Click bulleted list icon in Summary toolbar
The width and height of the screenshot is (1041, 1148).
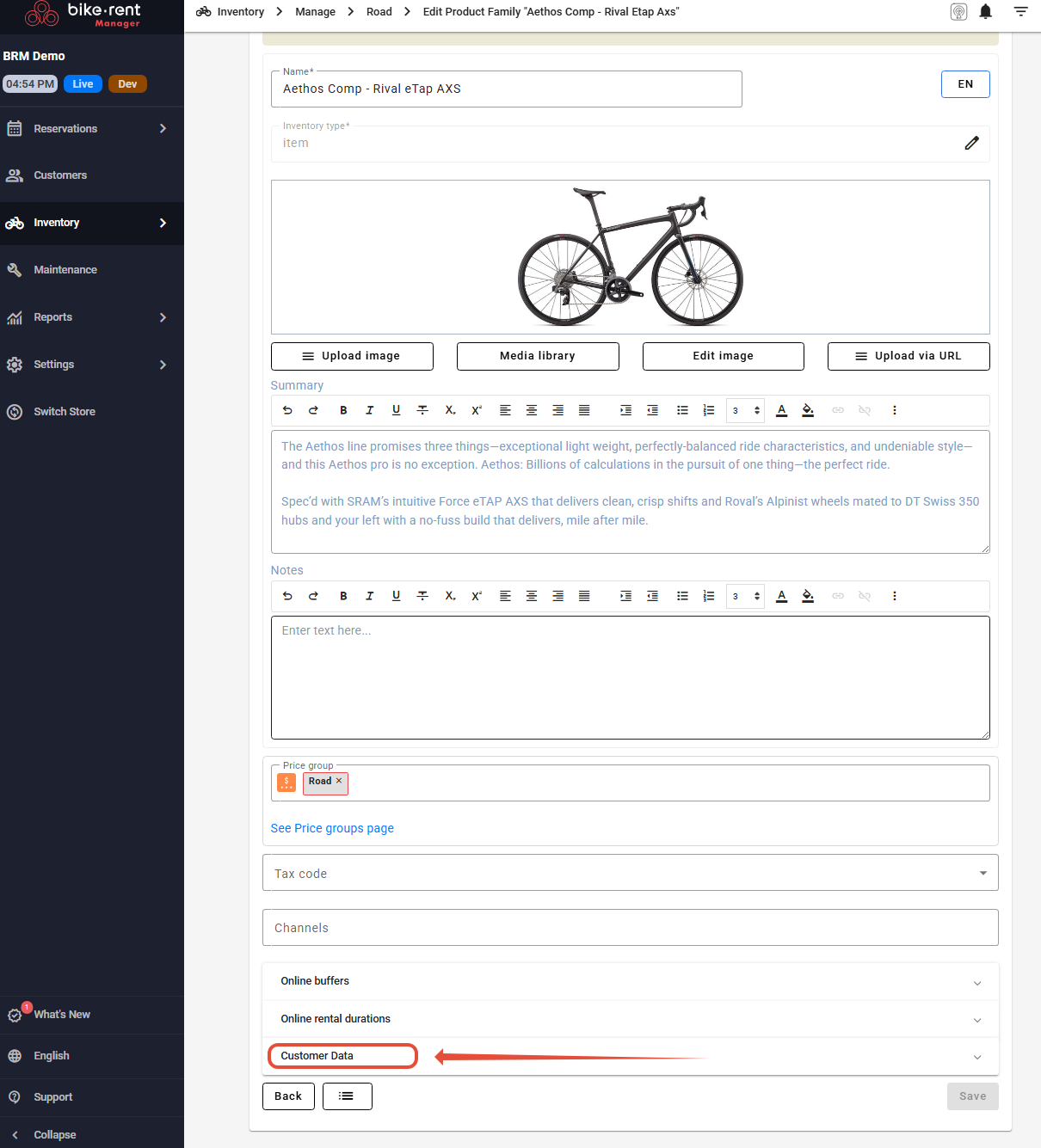pos(682,410)
